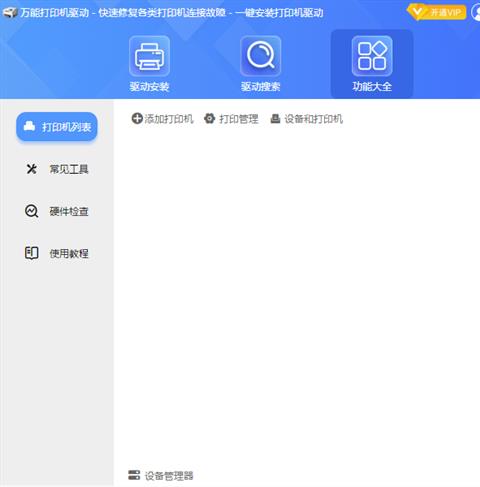Click the app logo in title bar

10,13
